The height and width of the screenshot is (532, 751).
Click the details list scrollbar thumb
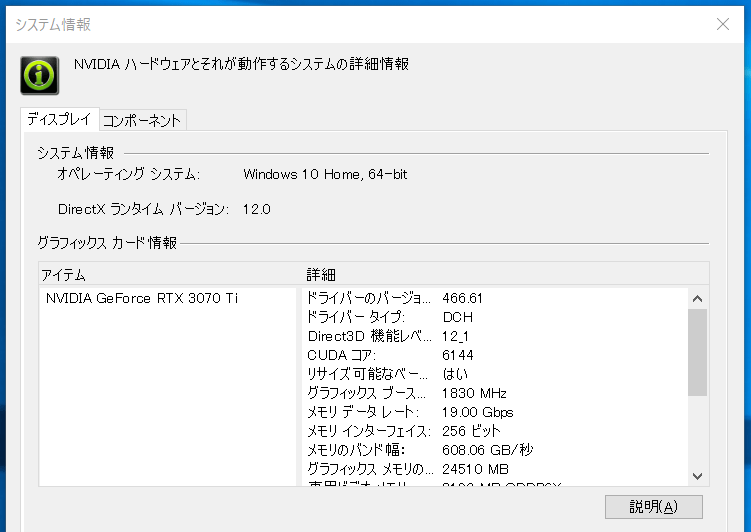coord(697,352)
